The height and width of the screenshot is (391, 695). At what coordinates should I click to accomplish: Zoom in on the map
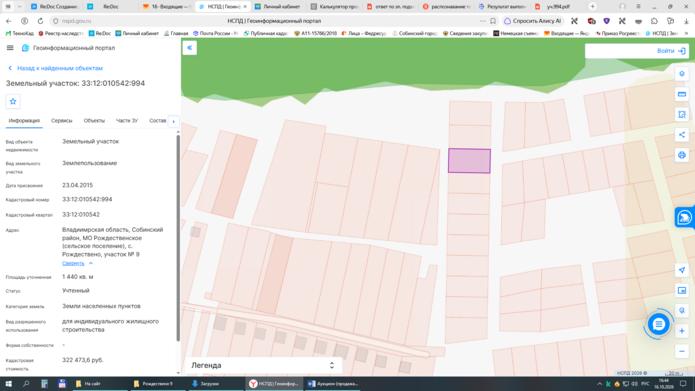click(682, 331)
